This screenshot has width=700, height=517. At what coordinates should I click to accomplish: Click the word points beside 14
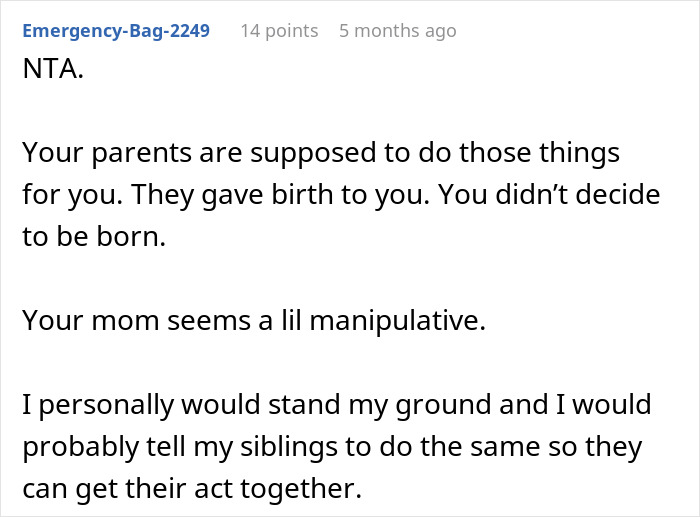[290, 30]
